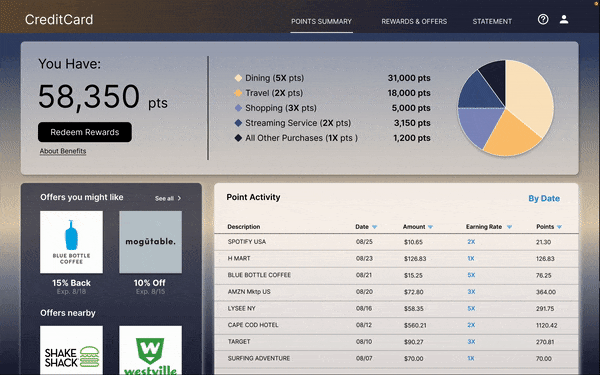This screenshot has height=375, width=600.
Task: Click the See all chevron arrow
Action: (x=179, y=198)
